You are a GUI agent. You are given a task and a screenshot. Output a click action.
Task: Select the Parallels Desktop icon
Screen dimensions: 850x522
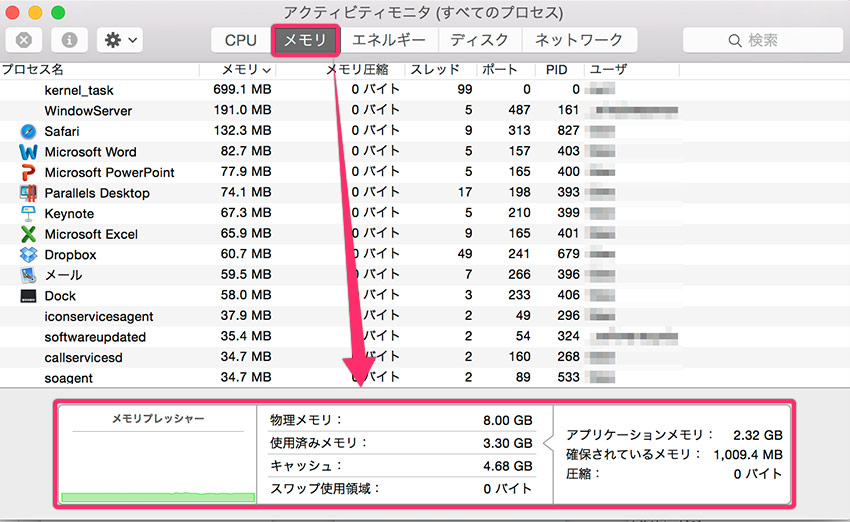tap(28, 193)
